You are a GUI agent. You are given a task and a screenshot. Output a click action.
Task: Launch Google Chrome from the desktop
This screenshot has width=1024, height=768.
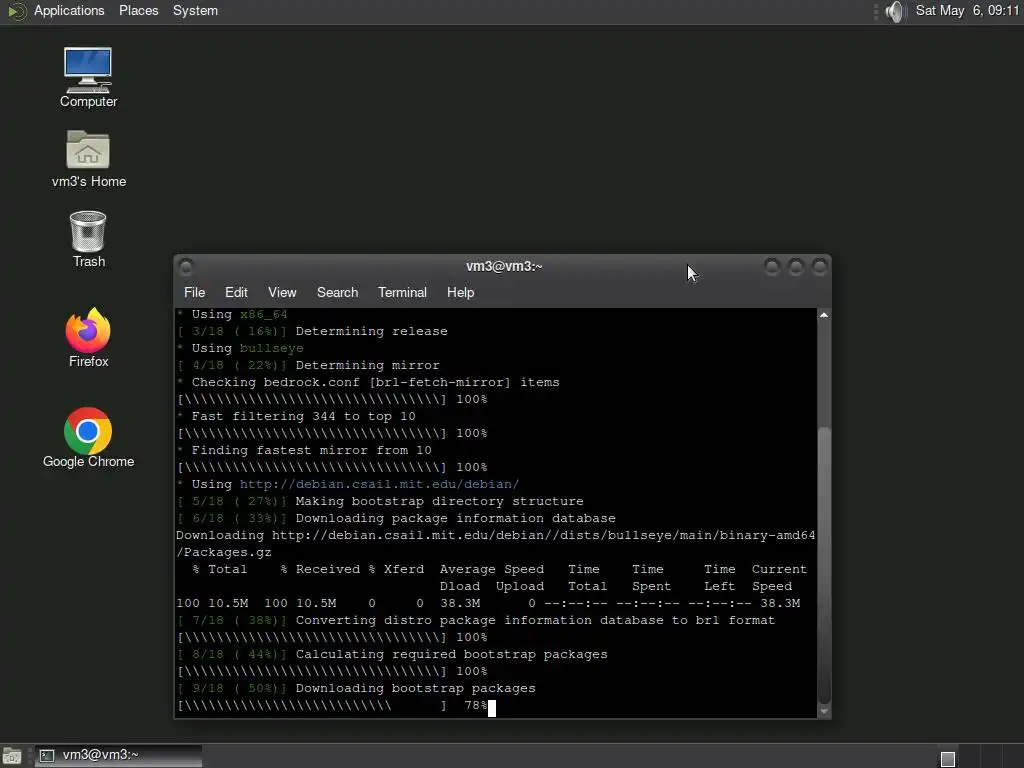click(88, 438)
